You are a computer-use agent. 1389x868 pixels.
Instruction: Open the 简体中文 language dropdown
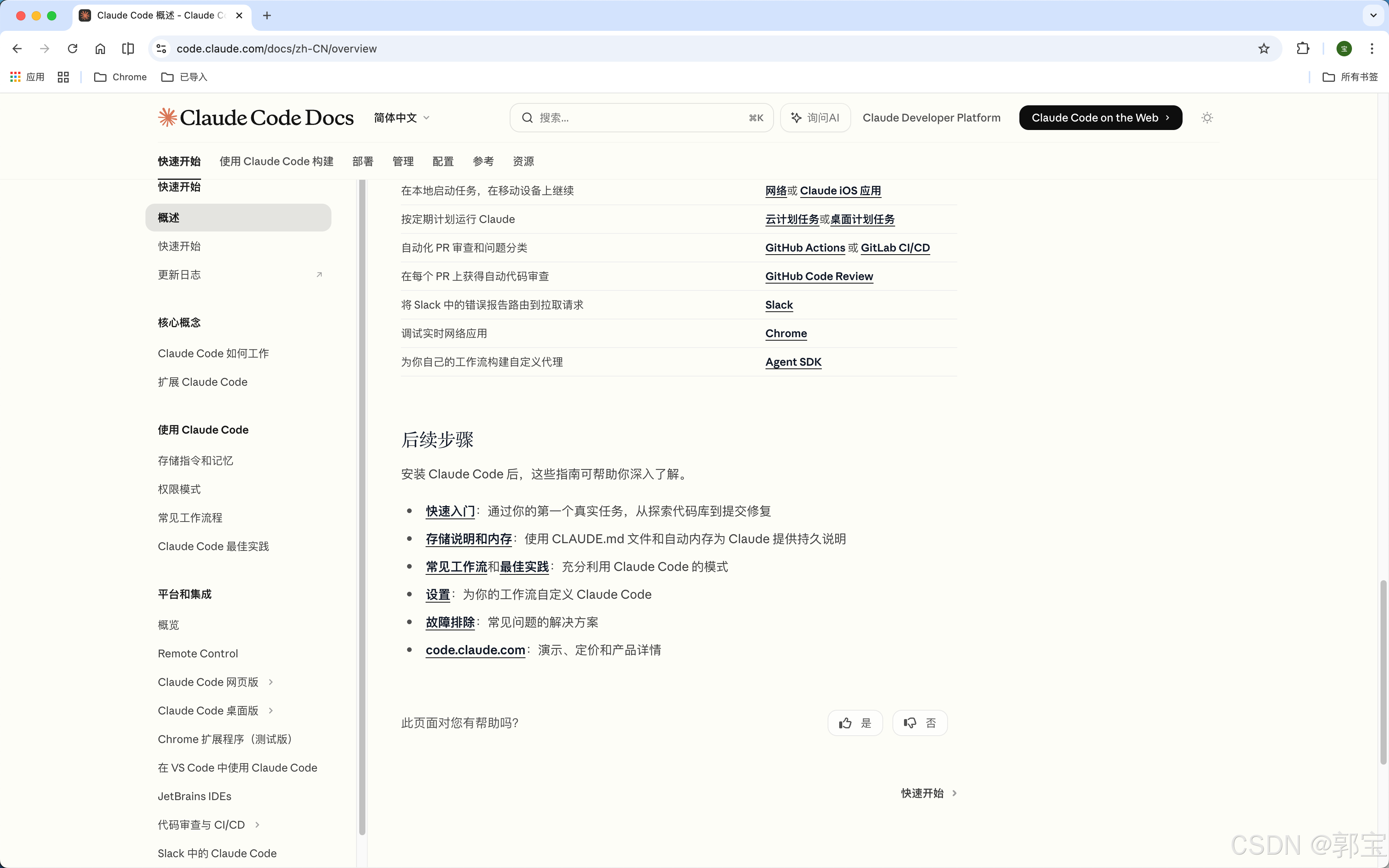pyautogui.click(x=401, y=118)
